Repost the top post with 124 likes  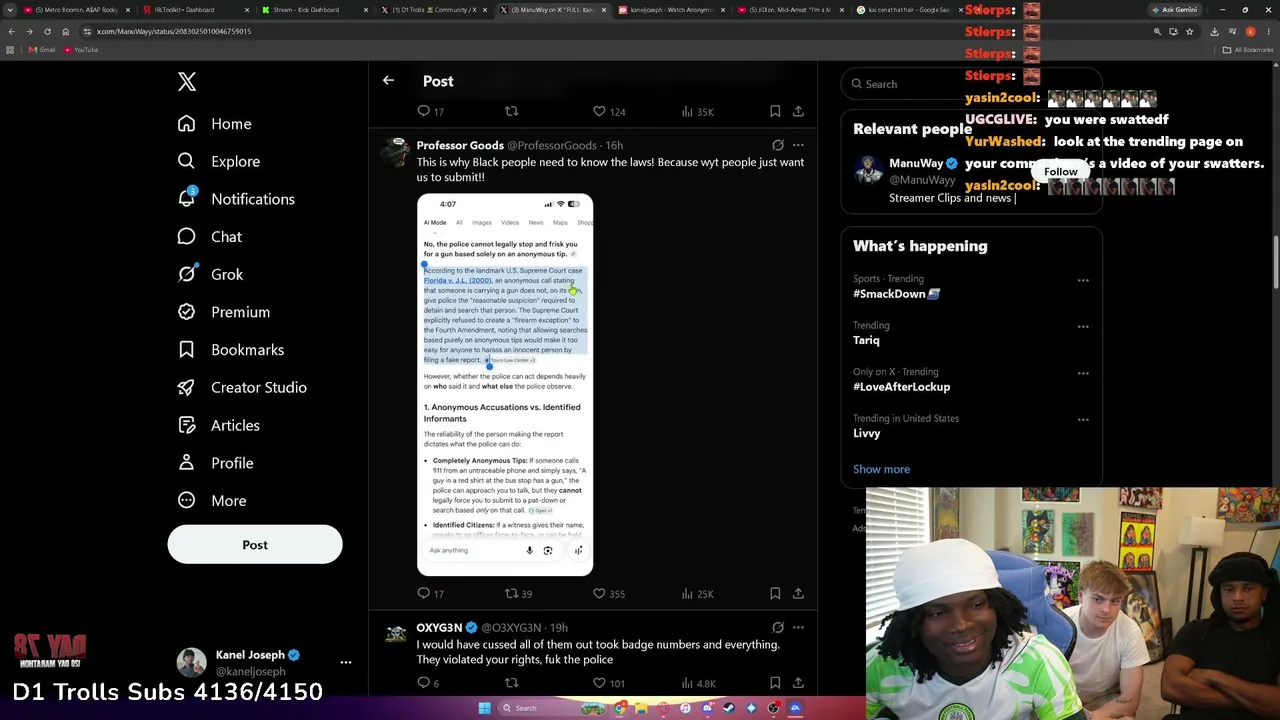tap(511, 111)
